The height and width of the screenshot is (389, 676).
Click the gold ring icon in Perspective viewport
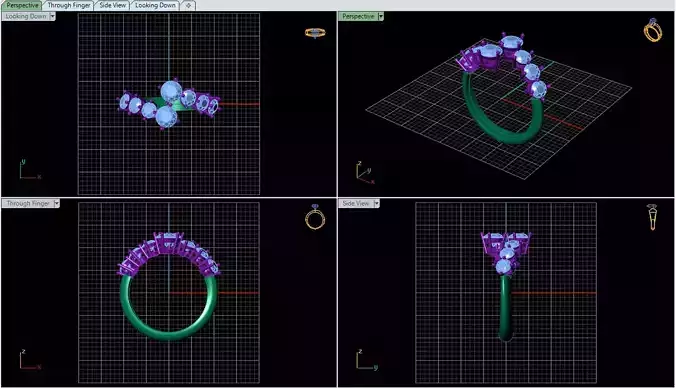click(653, 30)
